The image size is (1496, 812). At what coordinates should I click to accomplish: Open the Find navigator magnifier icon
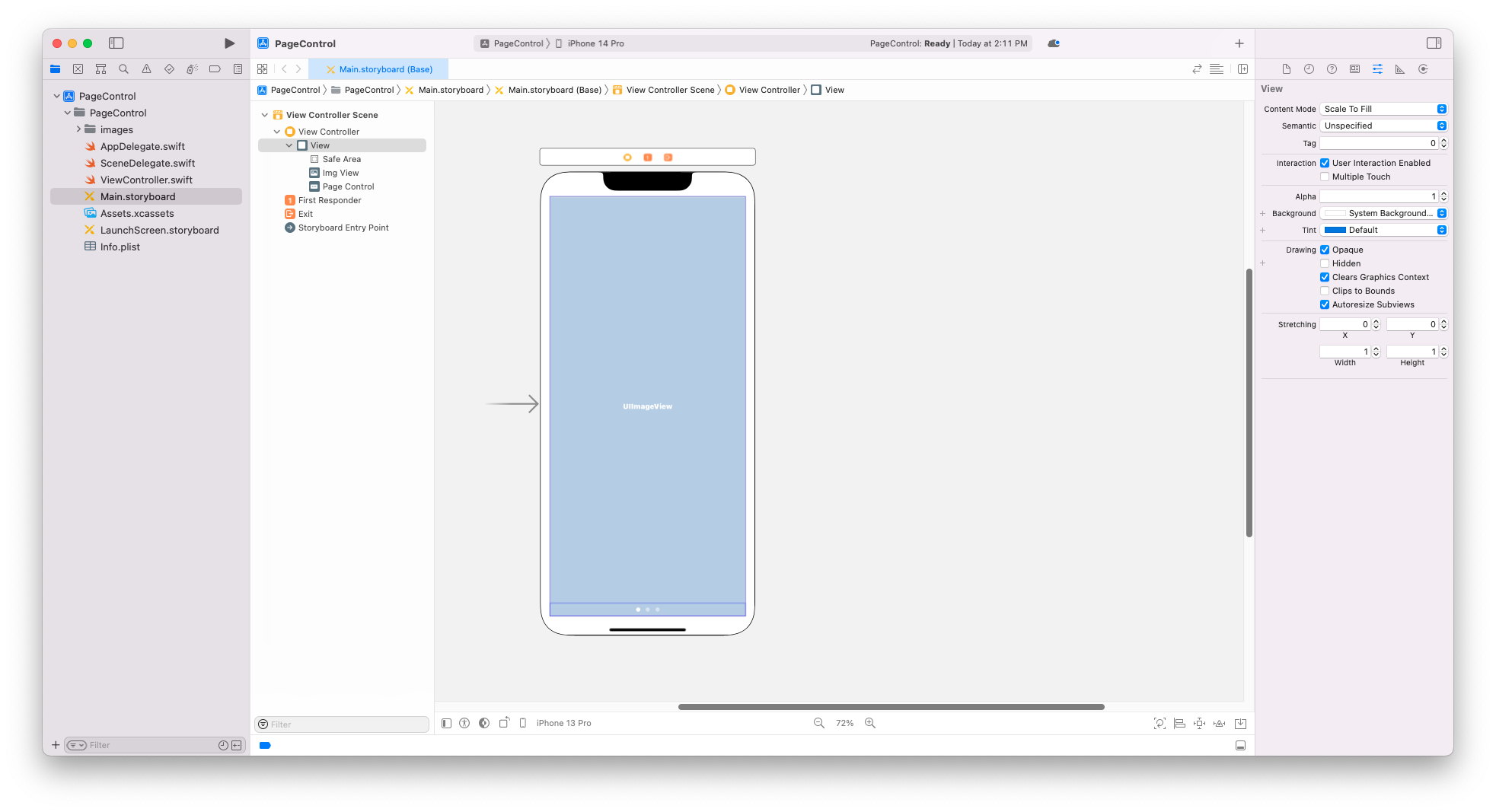(123, 69)
